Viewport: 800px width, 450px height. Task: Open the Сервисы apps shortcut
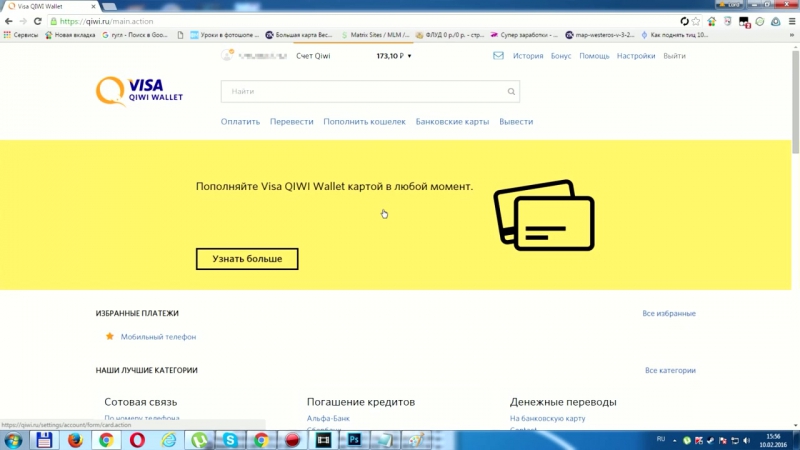21,35
